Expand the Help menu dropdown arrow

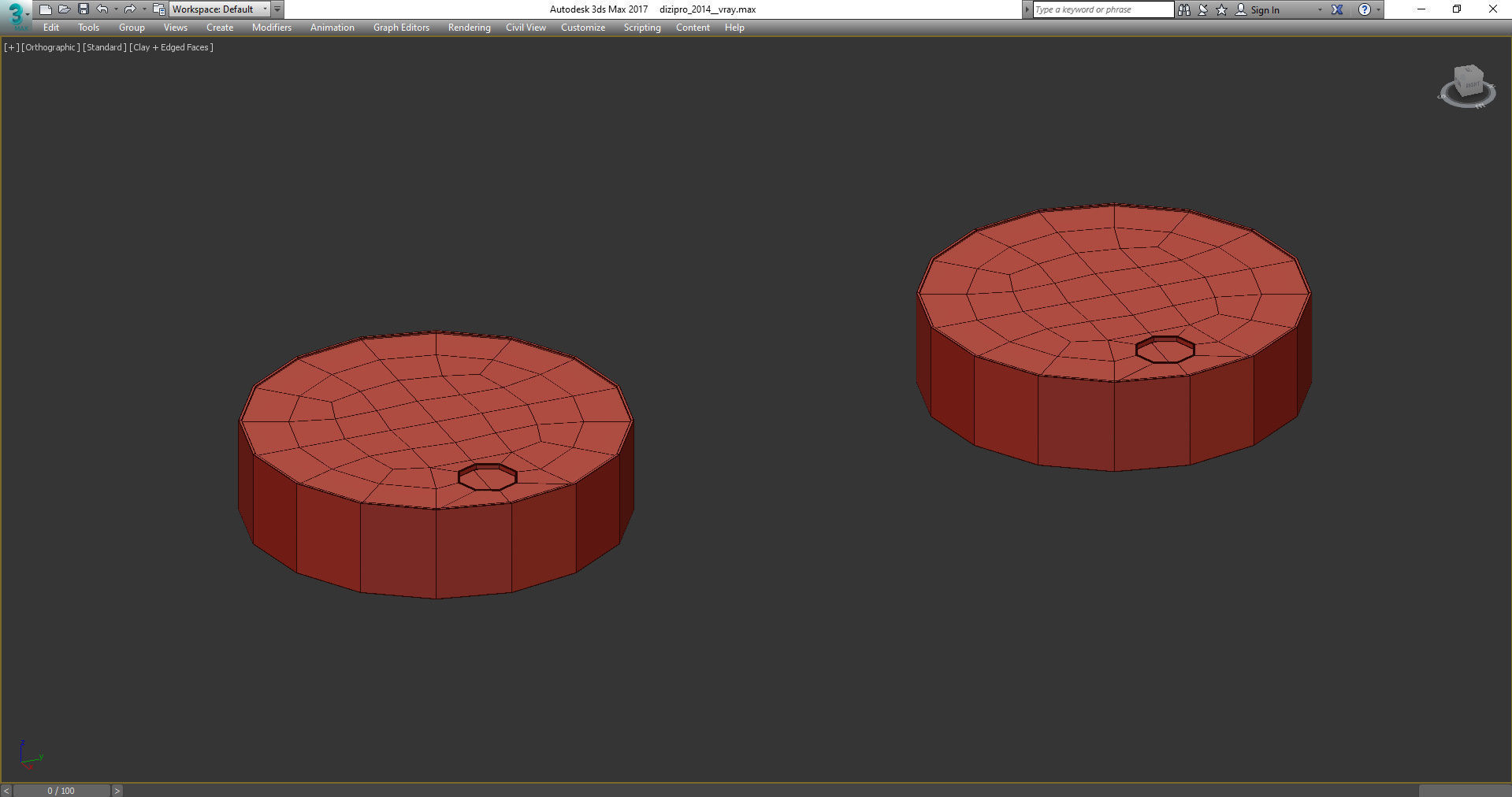pos(1378,9)
